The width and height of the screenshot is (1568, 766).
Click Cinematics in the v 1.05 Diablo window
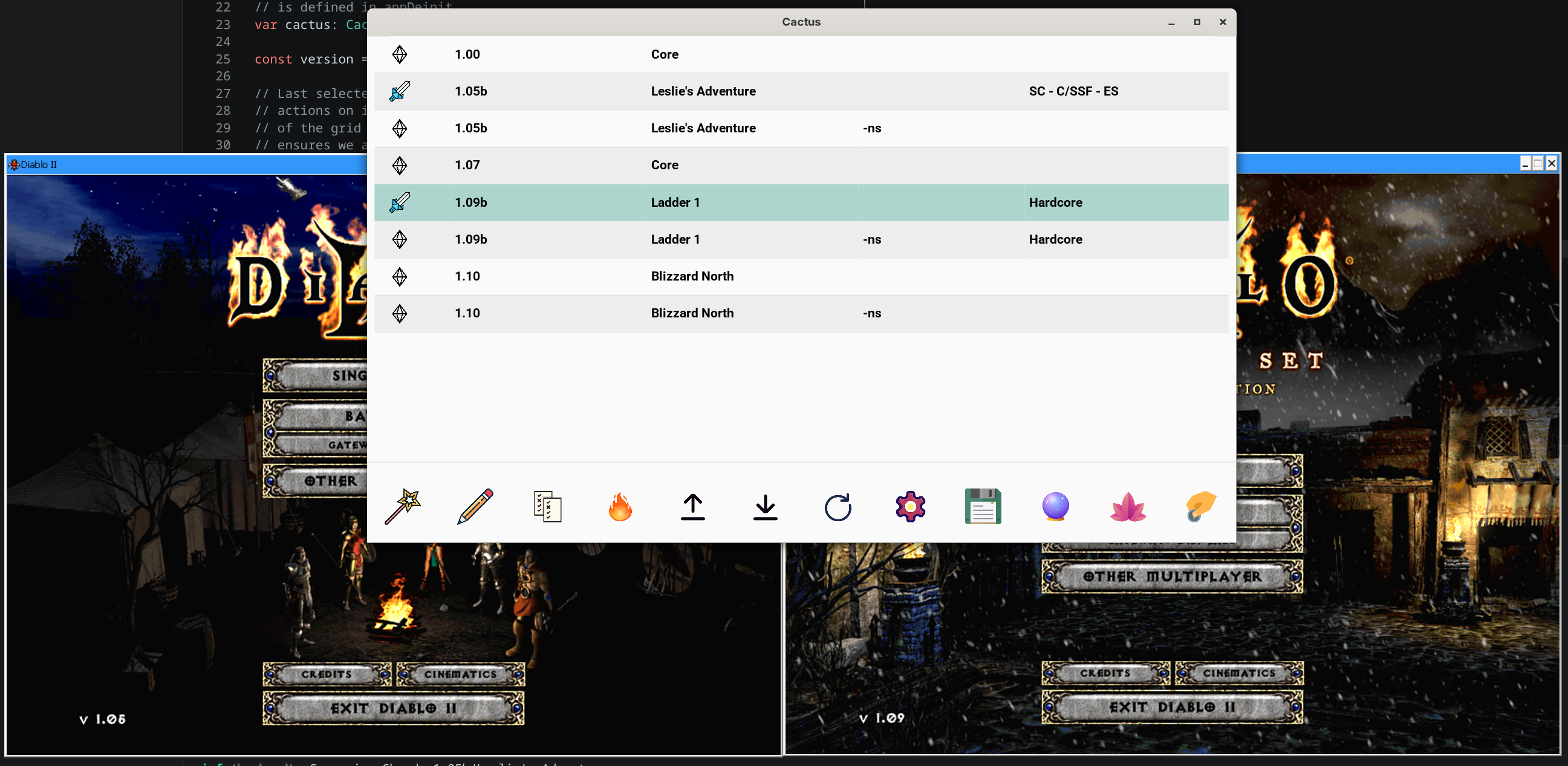coord(460,674)
